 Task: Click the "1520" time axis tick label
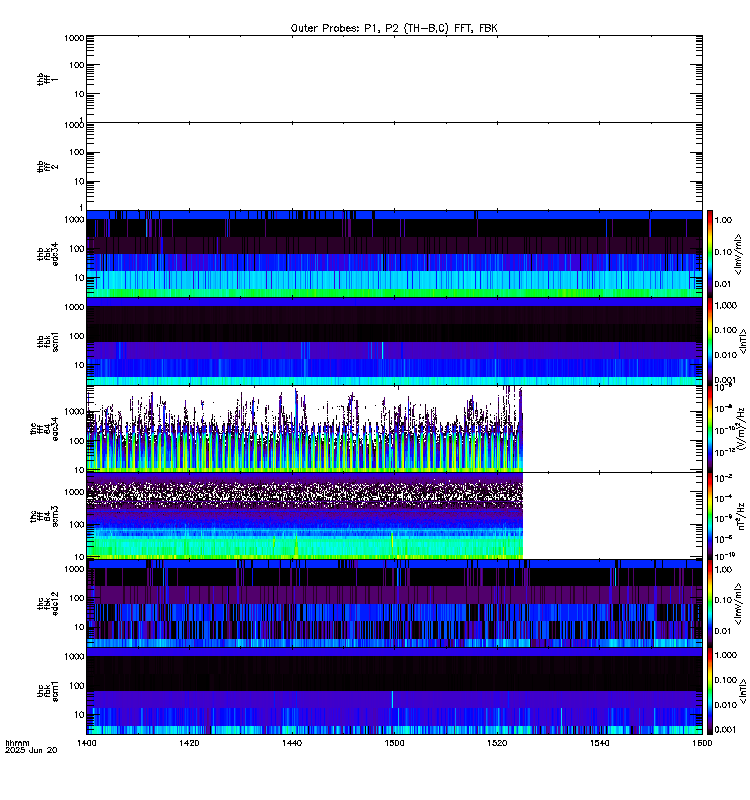point(497,743)
